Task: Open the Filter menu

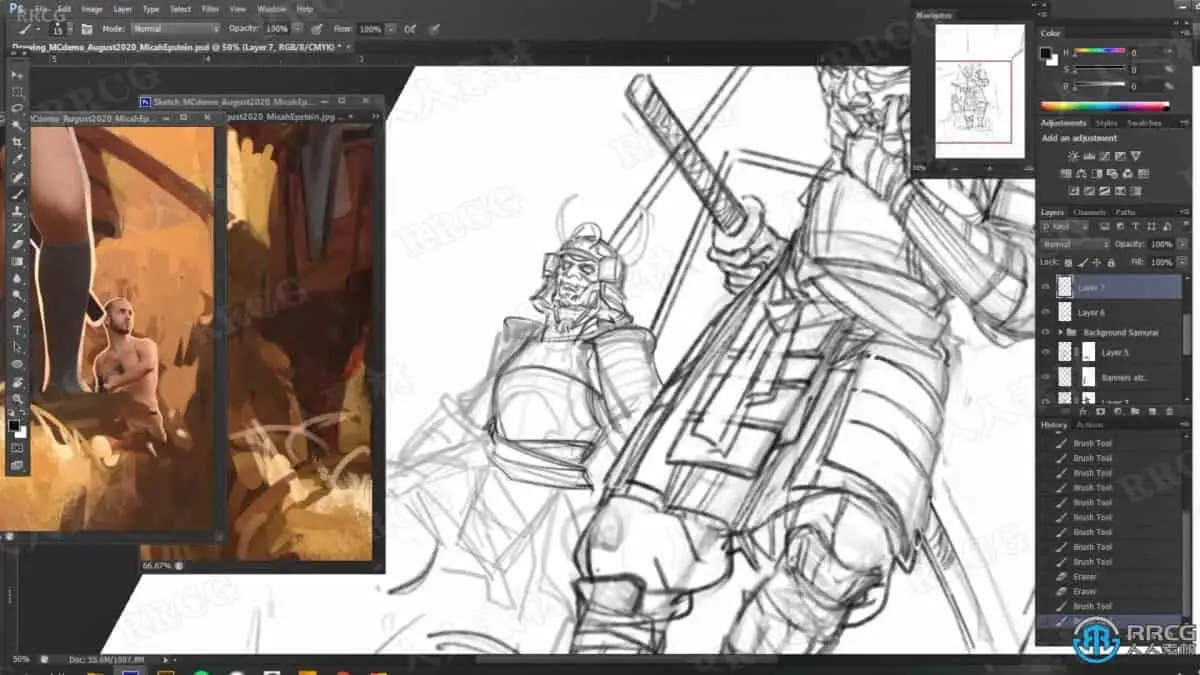Action: pyautogui.click(x=211, y=8)
